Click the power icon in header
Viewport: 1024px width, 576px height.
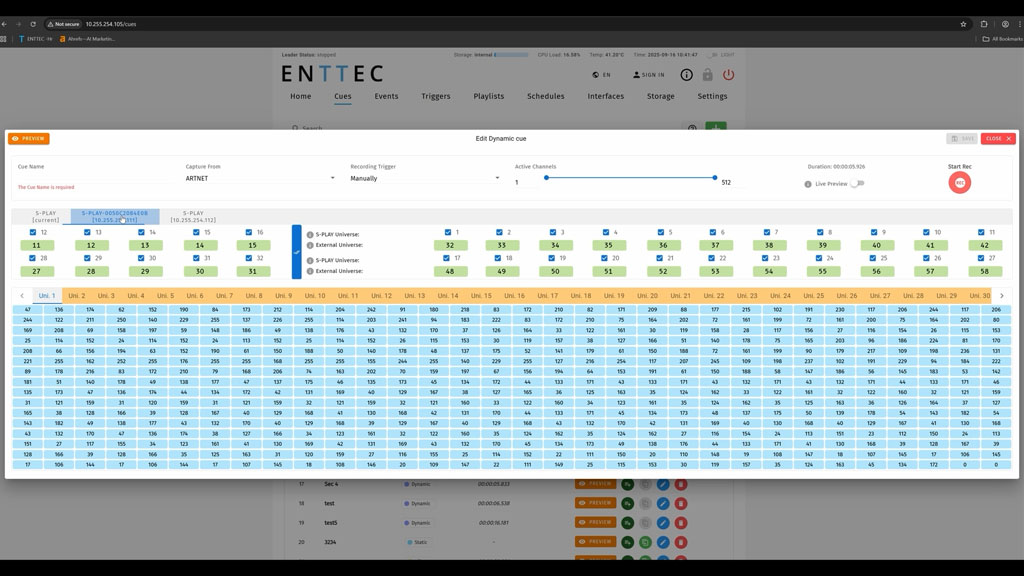click(x=728, y=75)
